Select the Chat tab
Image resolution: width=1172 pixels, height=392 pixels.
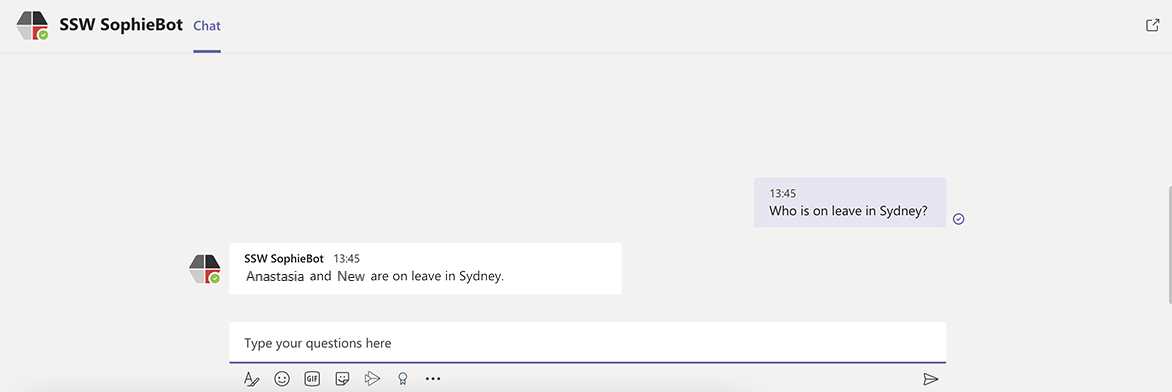pyautogui.click(x=207, y=25)
